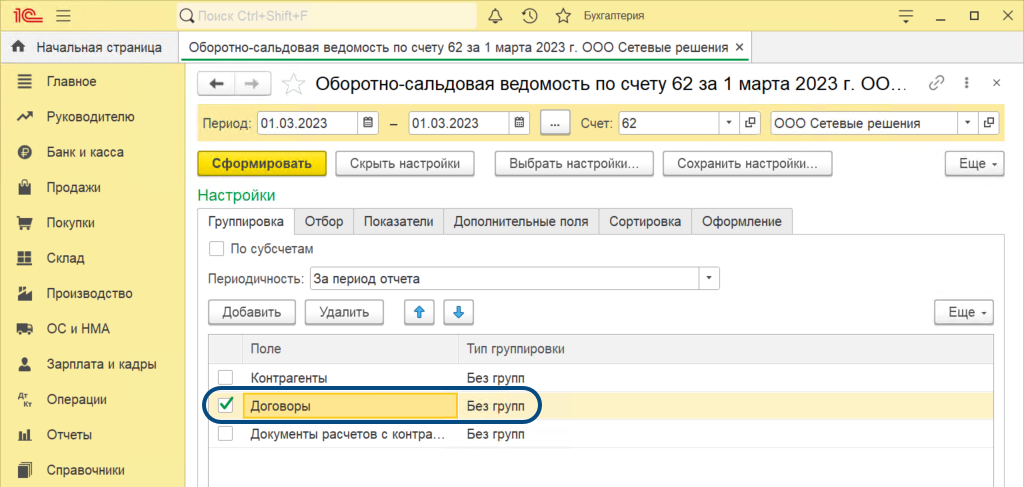Open window settings icon in title bar

tap(904, 16)
